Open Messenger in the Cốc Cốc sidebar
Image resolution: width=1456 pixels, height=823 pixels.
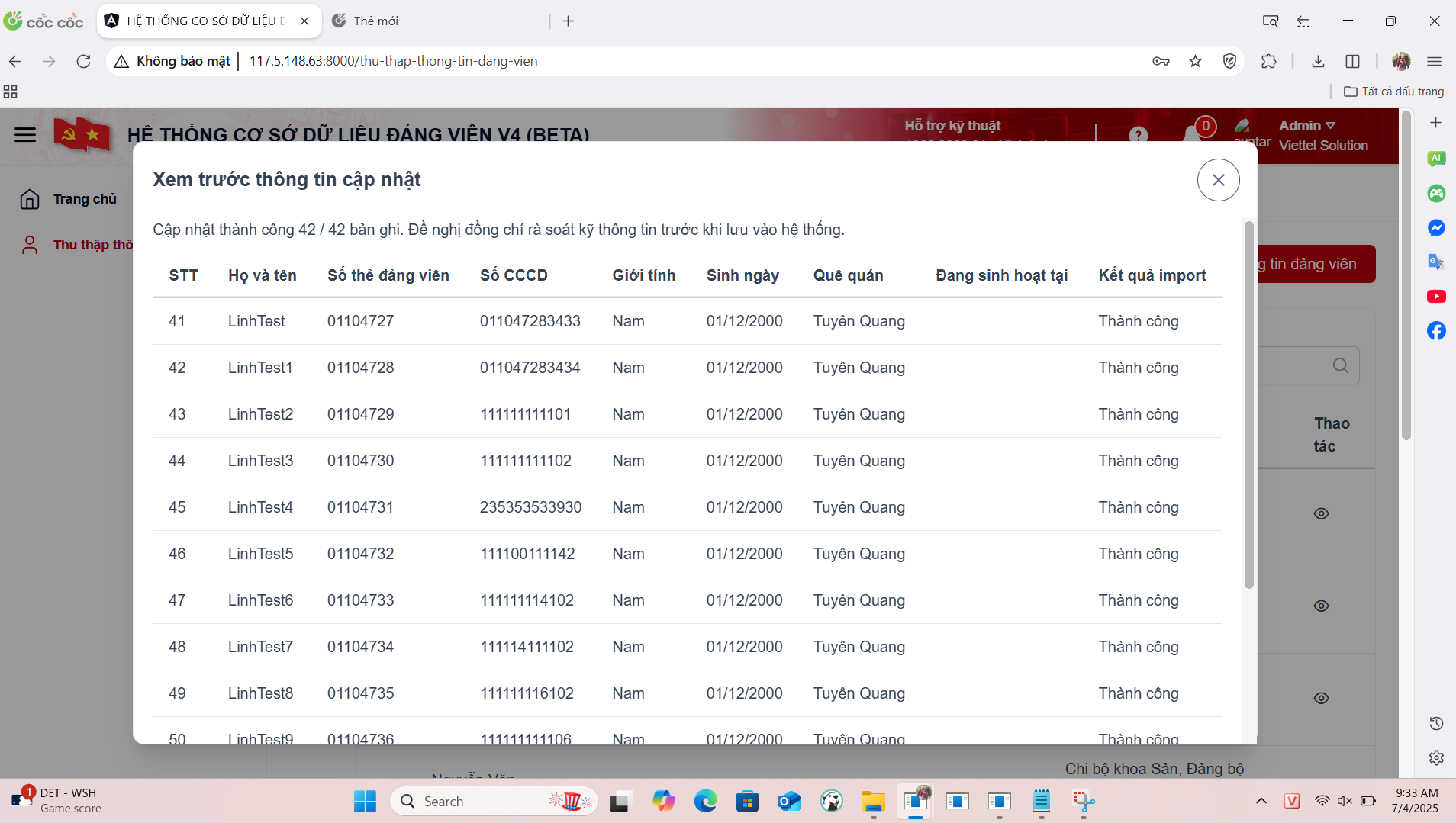pos(1436,228)
